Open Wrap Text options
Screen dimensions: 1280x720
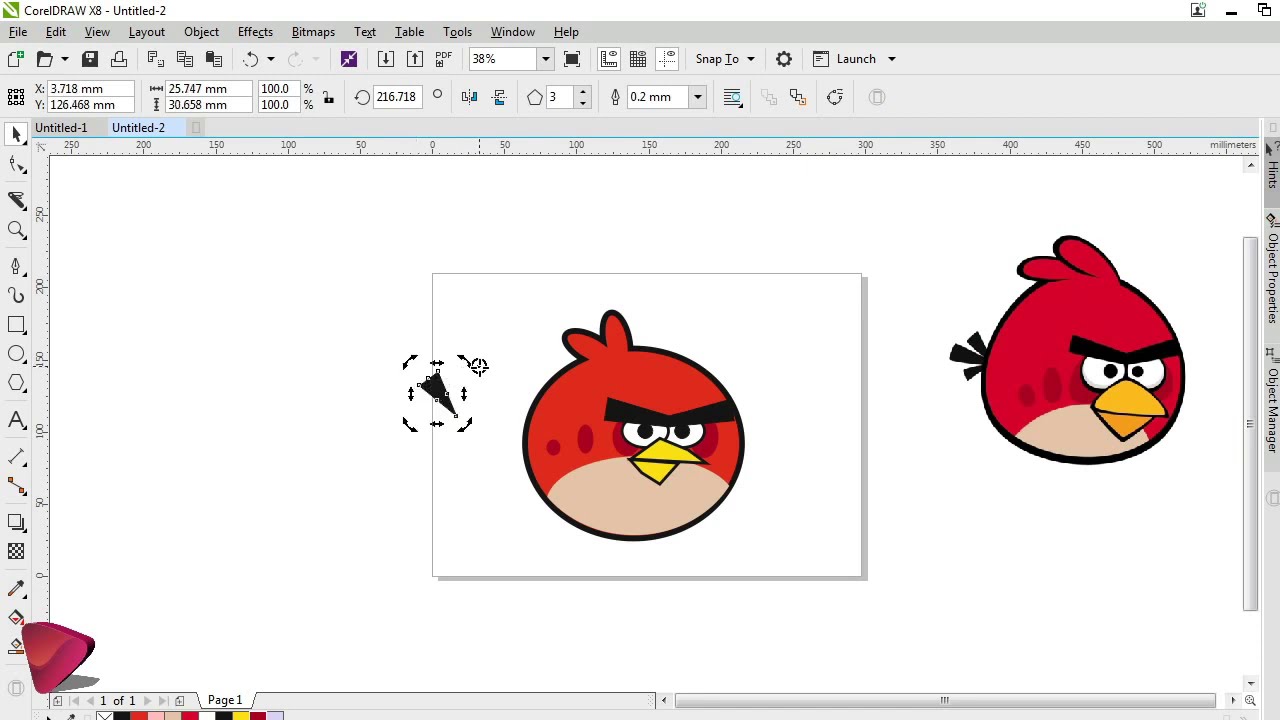[732, 97]
